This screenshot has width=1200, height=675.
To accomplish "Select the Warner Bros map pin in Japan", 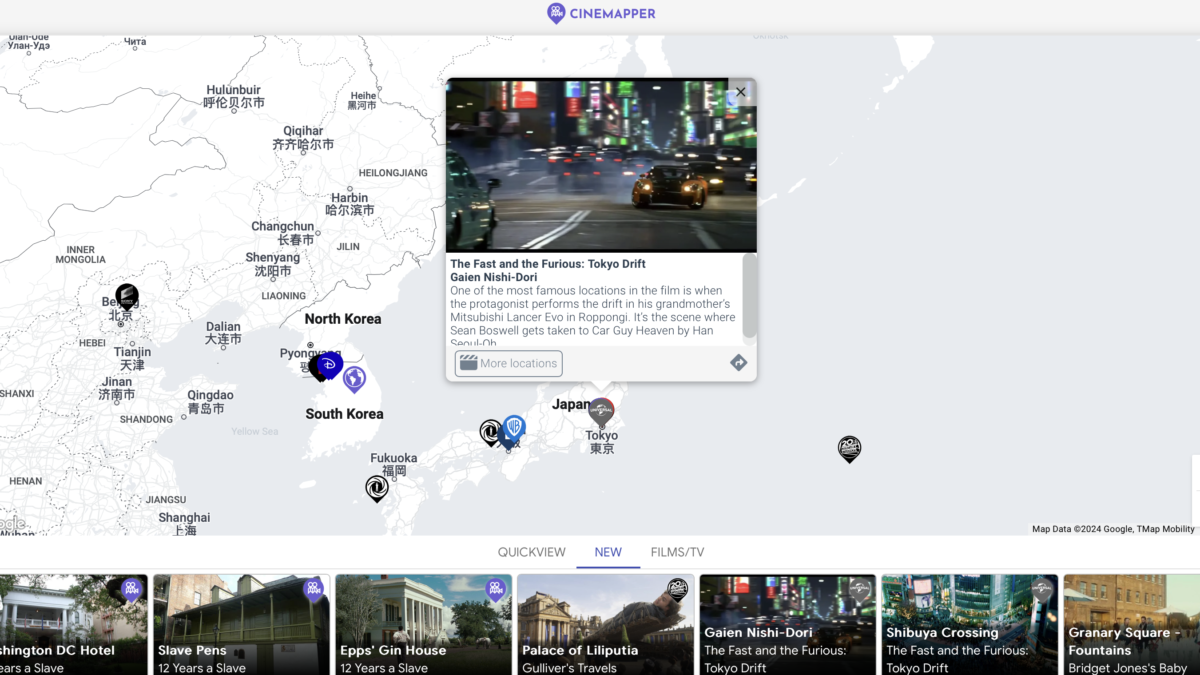I will (x=514, y=428).
